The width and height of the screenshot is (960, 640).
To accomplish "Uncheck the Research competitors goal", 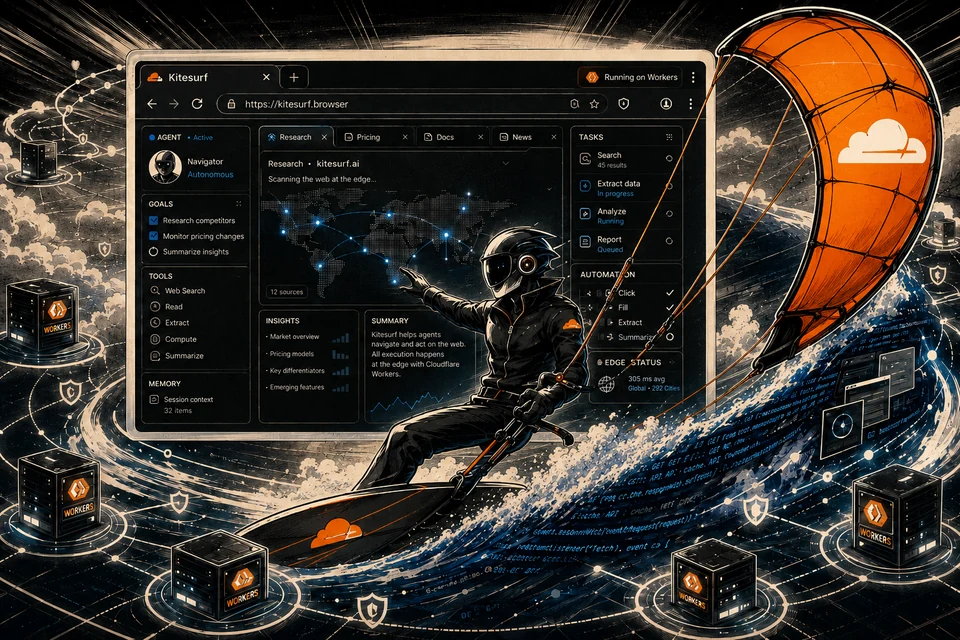I will tap(153, 220).
